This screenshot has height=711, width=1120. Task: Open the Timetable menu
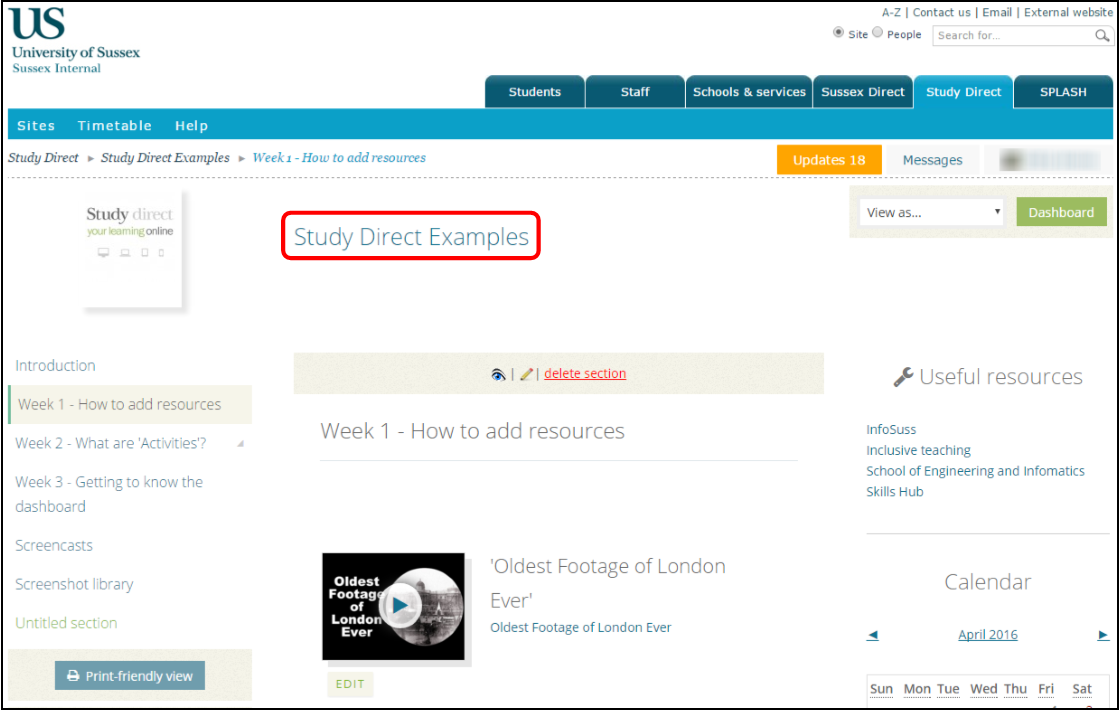pos(114,126)
